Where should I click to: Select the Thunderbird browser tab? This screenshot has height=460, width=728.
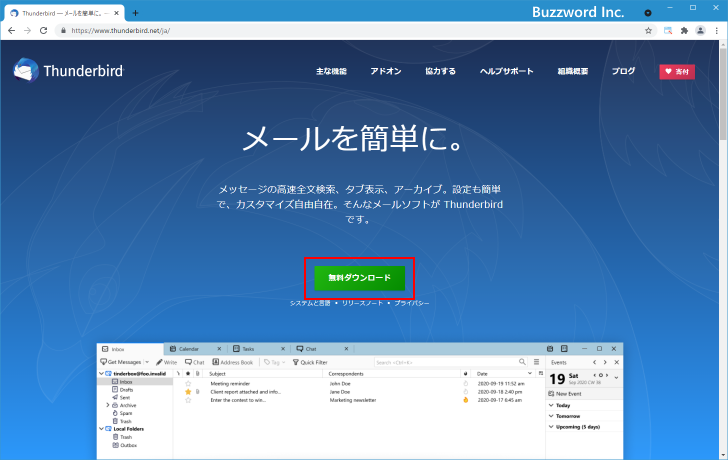(x=65, y=13)
